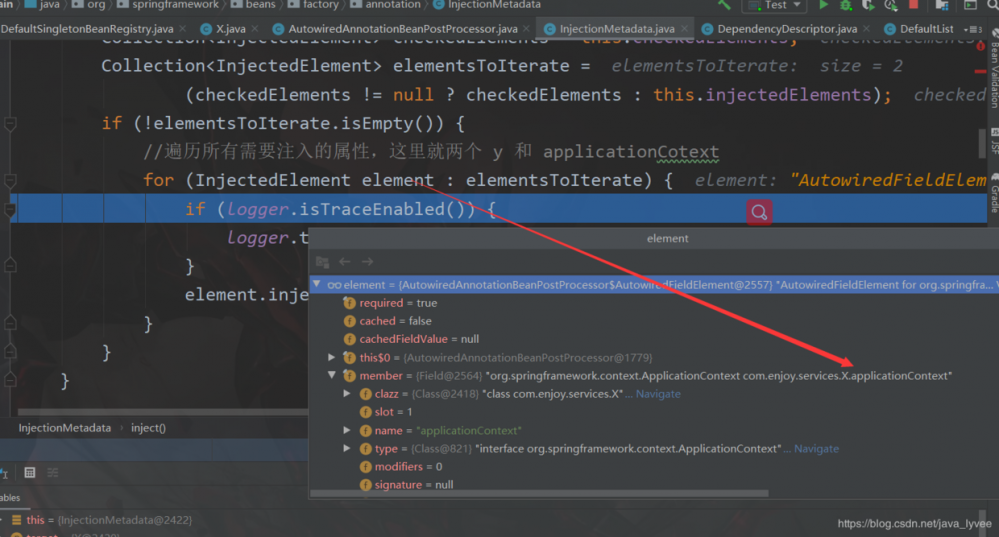Open hidden editor tabs list dropdown
The image size is (999, 537).
pyautogui.click(x=972, y=29)
